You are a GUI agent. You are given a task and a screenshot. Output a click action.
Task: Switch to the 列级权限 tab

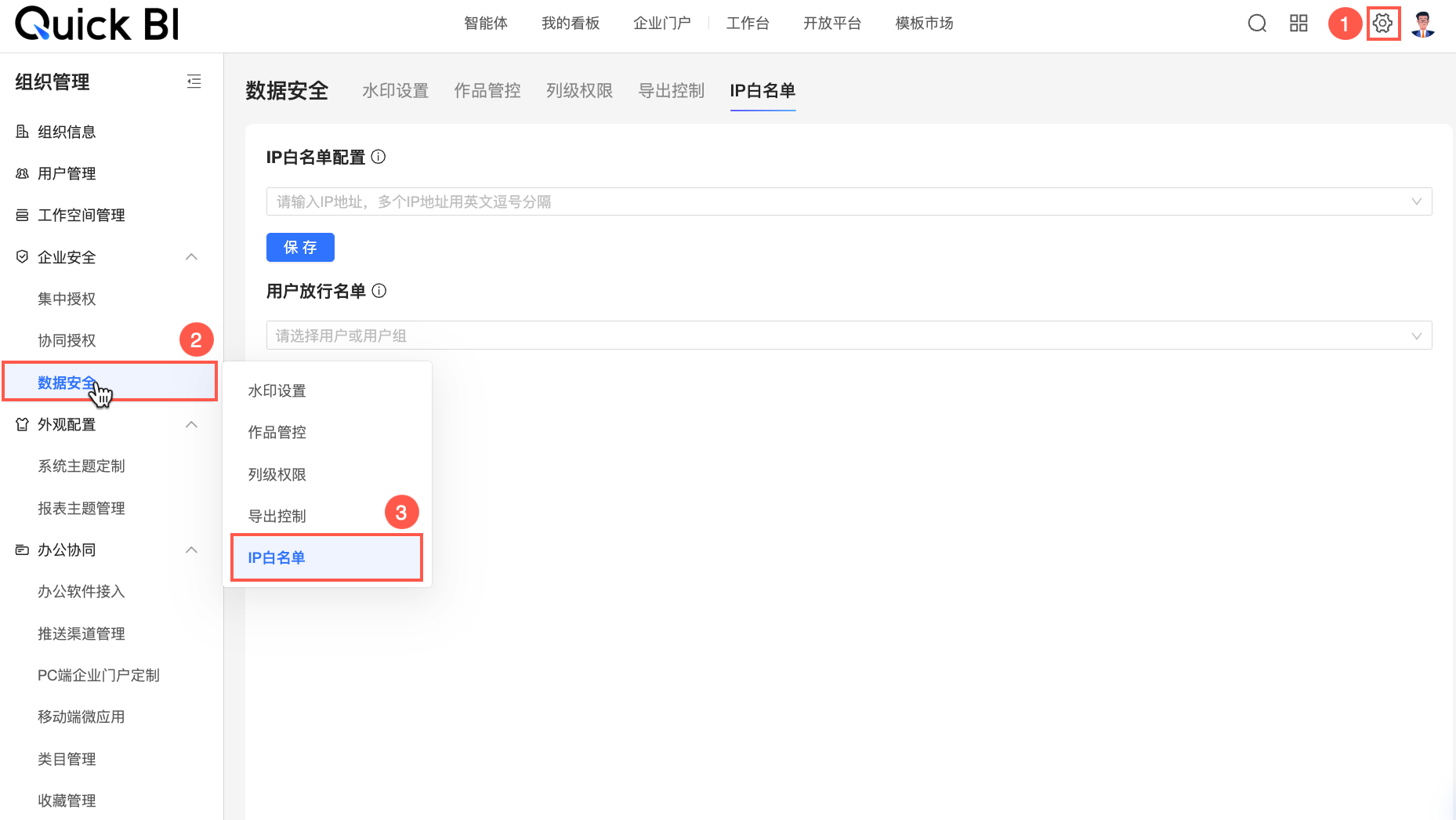(x=580, y=91)
